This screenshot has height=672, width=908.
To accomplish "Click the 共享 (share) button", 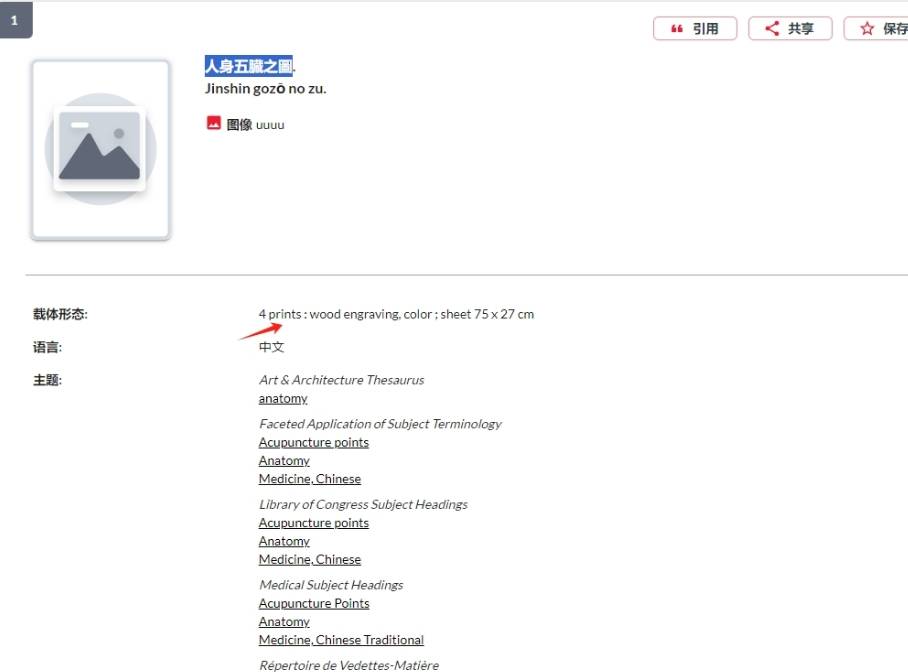I will [x=790, y=28].
